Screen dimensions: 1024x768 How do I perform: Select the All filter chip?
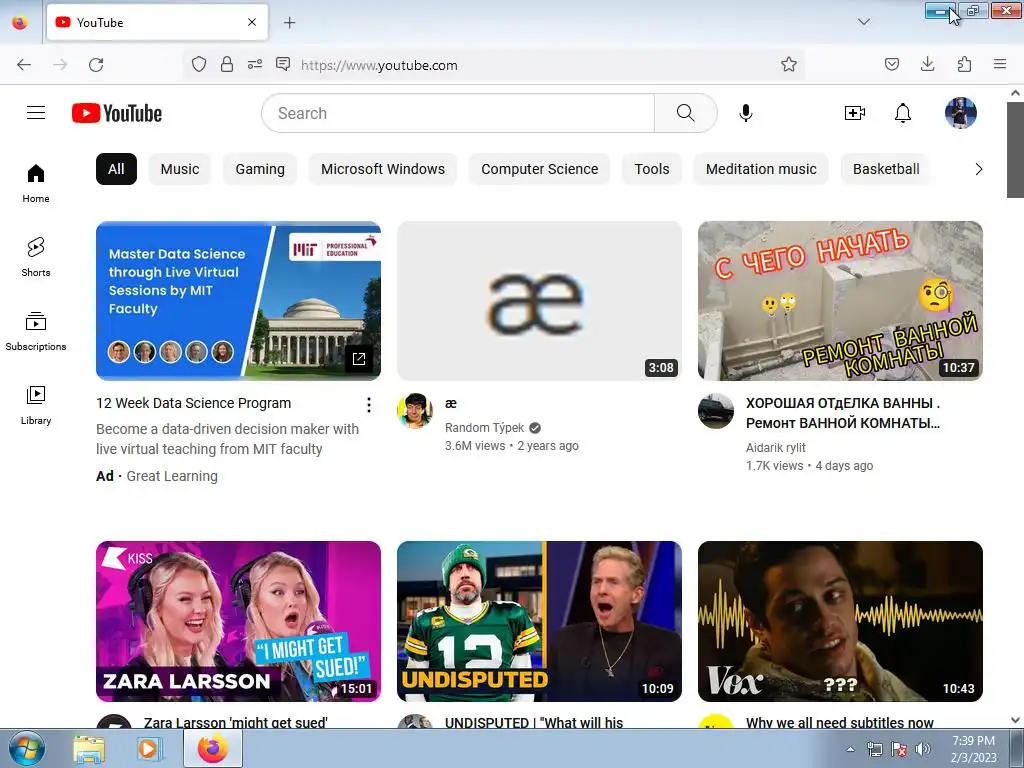coord(116,169)
